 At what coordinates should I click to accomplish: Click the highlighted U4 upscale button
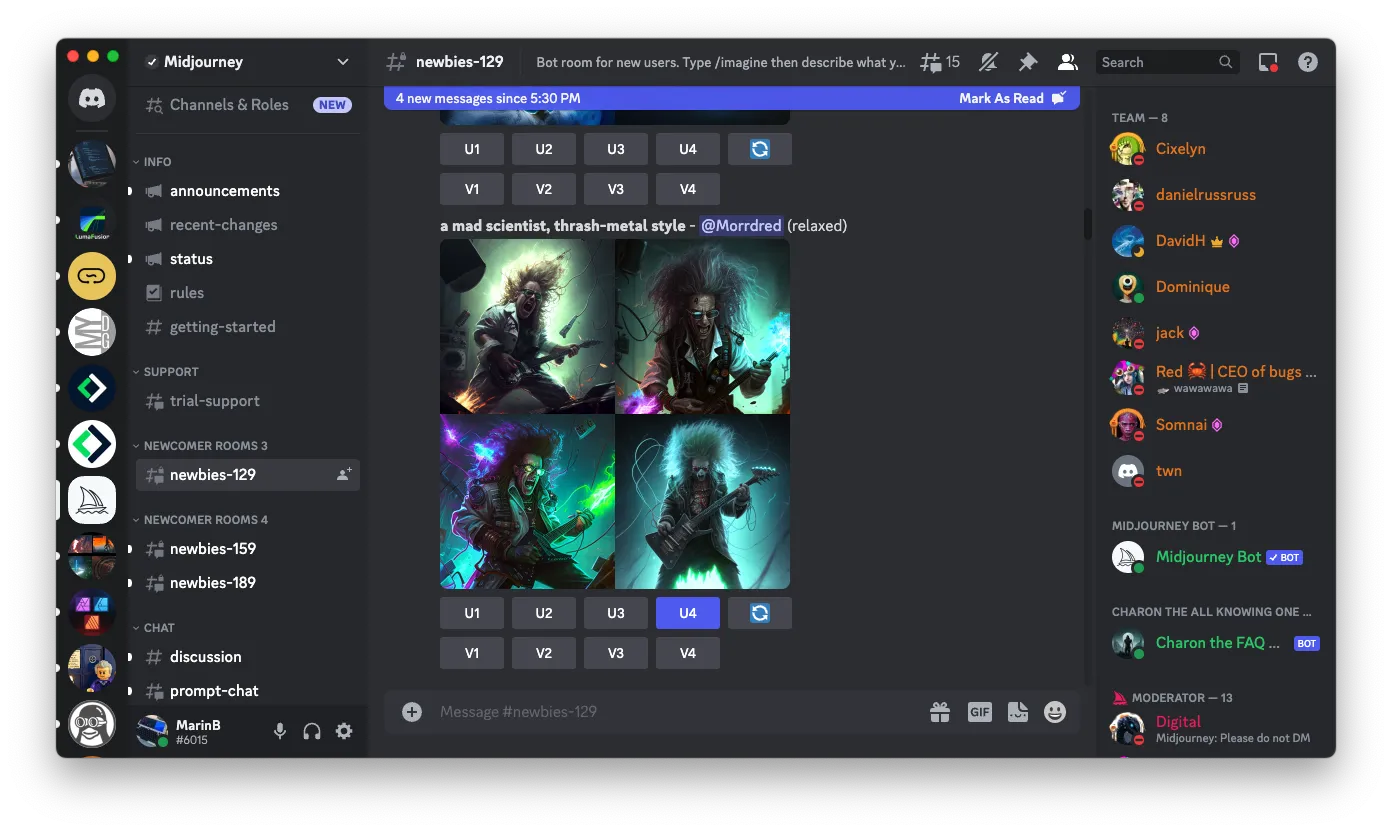688,613
